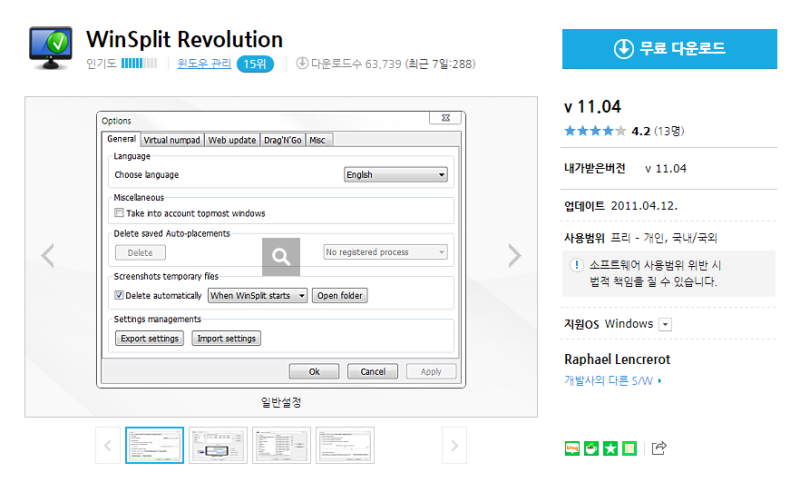Viewport: 800px width, 502px height.
Task: Go to the previous screenshot with the large left arrow
Action: [x=48, y=256]
